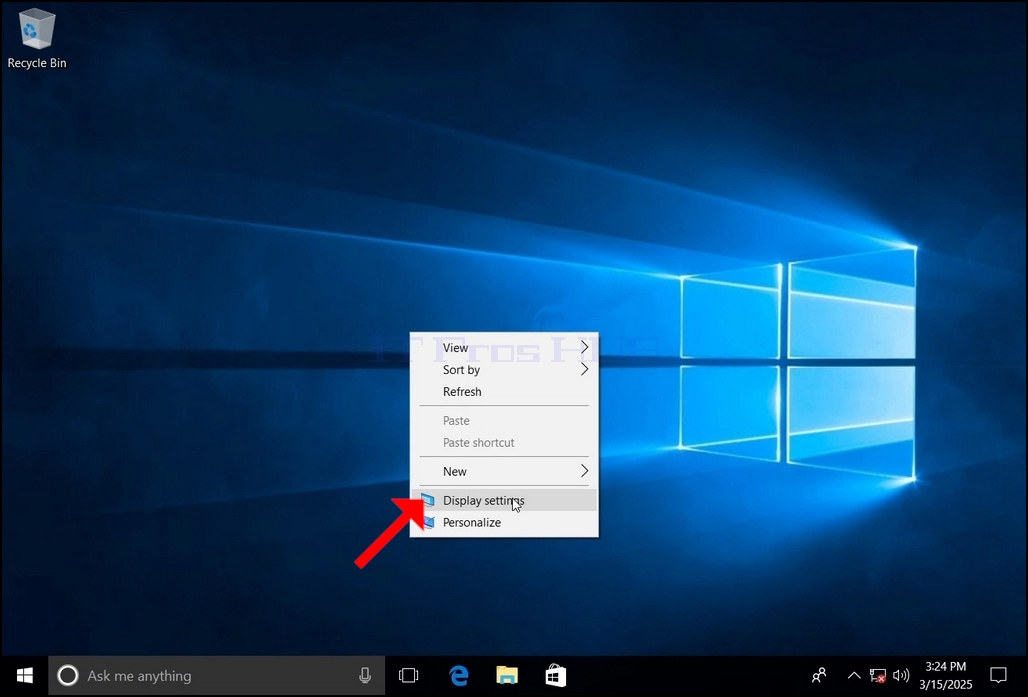Launch Microsoft Edge from the taskbar
The width and height of the screenshot is (1028, 697).
[458, 675]
